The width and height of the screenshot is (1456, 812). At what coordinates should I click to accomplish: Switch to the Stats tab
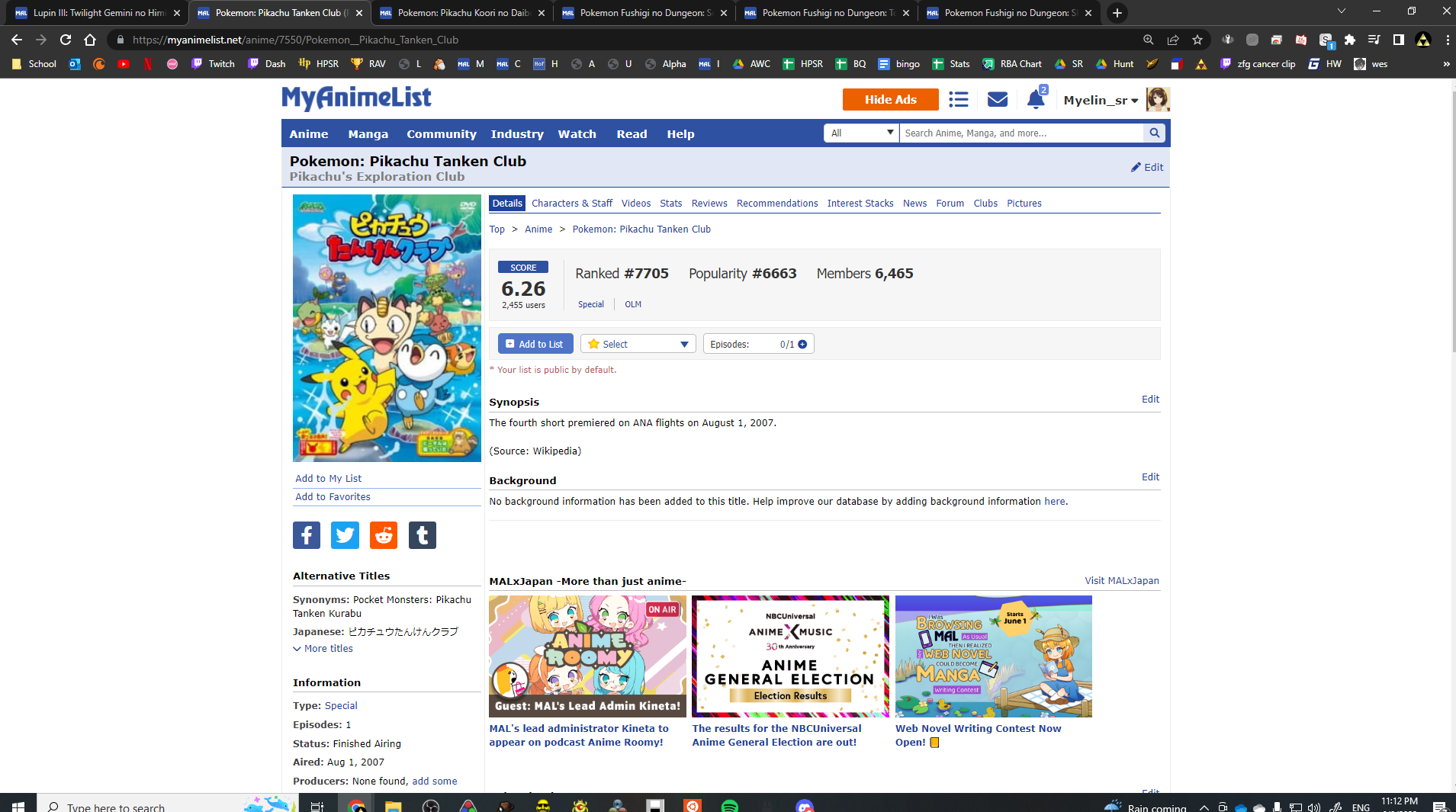coord(671,204)
